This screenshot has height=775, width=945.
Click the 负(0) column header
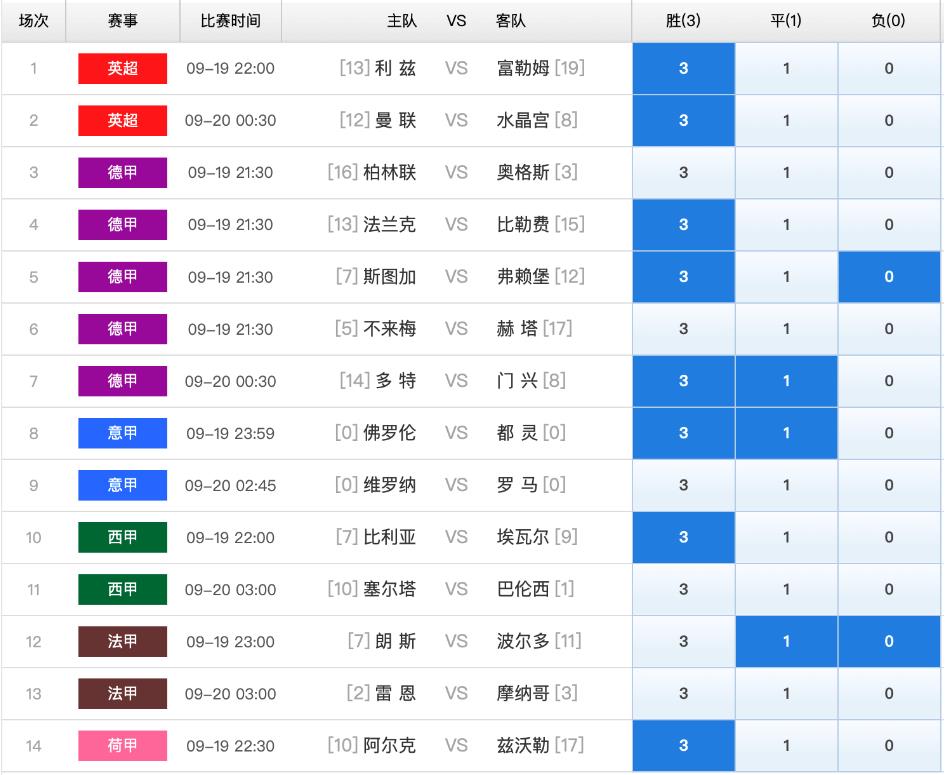tap(889, 21)
